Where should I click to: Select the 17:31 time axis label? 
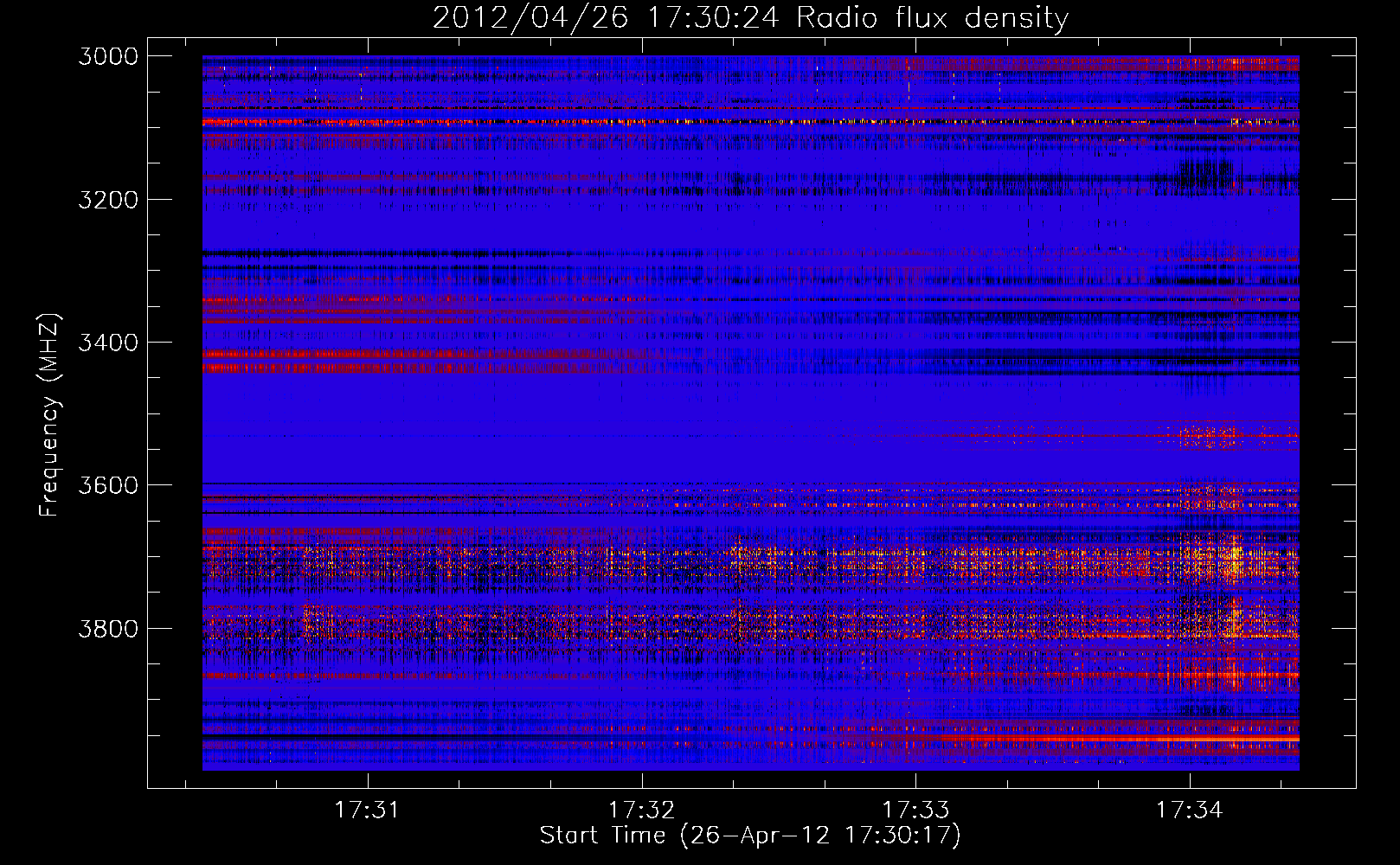(x=368, y=811)
